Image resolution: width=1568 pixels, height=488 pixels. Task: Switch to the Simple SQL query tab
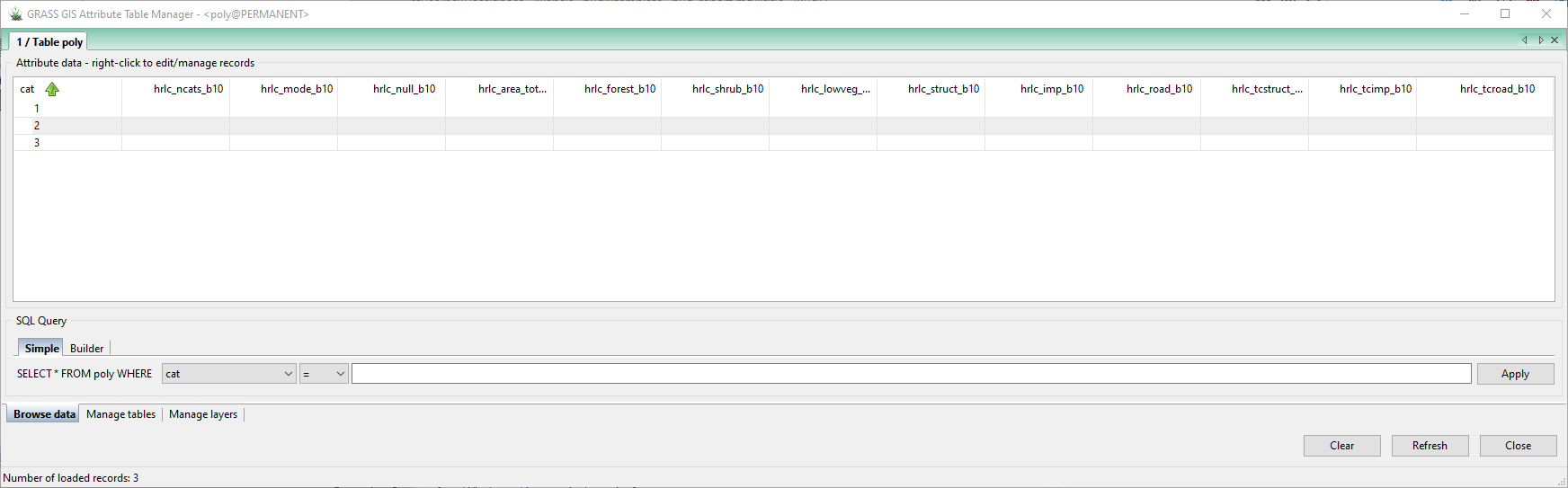[x=41, y=349]
